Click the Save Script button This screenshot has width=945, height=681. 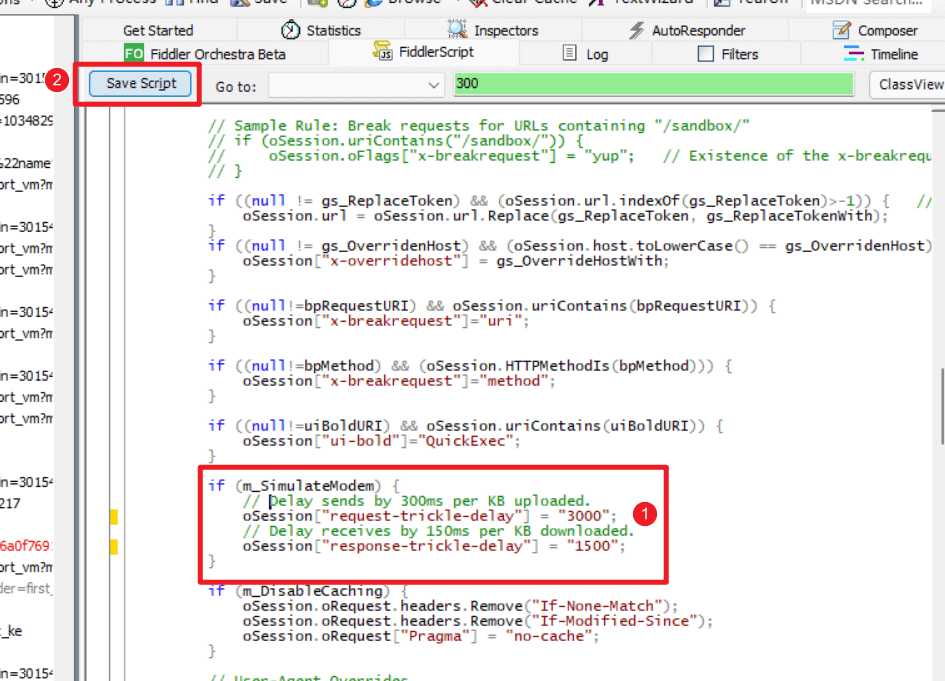[x=140, y=83]
